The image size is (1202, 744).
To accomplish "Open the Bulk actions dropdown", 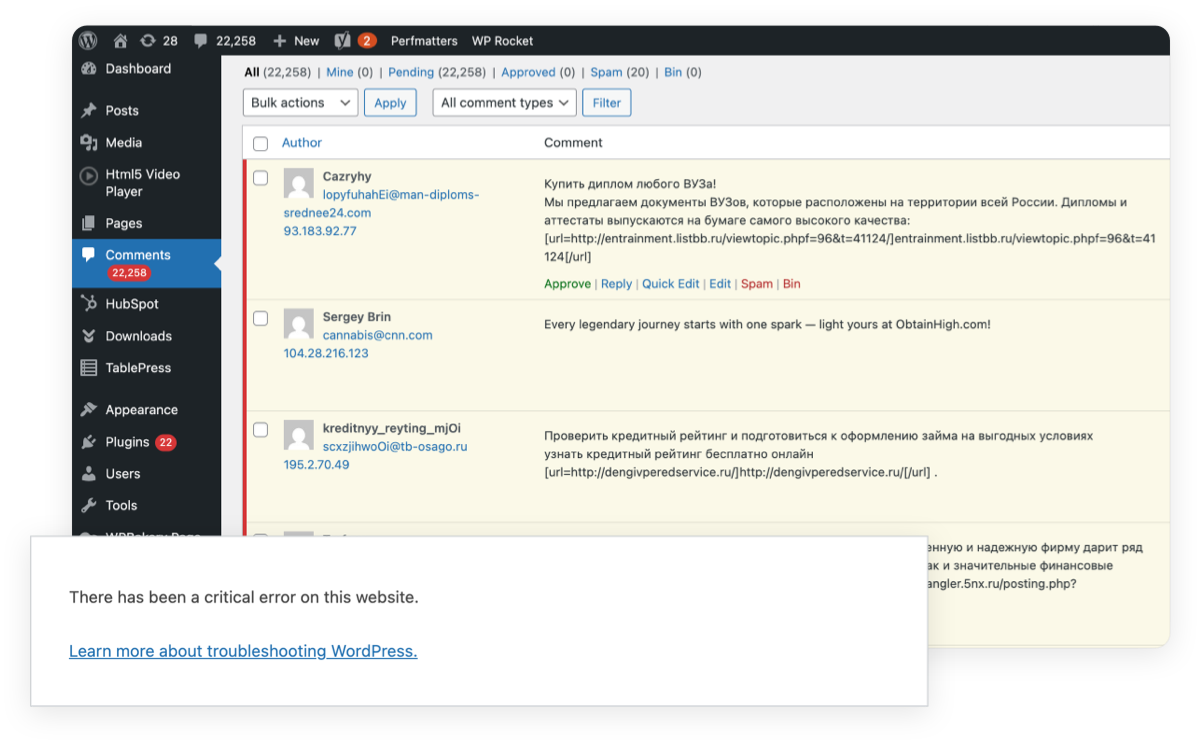I will coord(300,103).
